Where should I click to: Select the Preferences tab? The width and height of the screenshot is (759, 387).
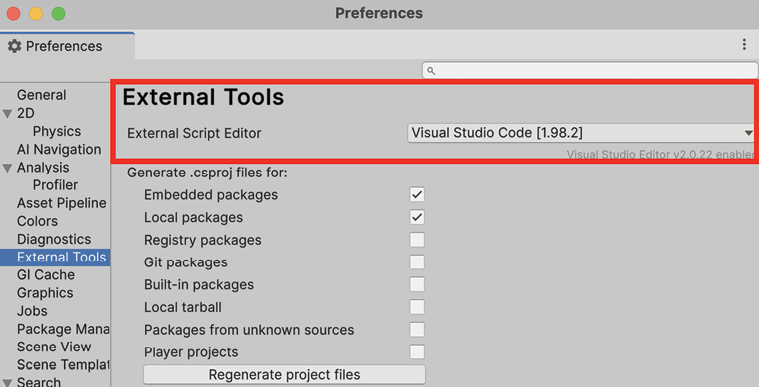click(67, 46)
